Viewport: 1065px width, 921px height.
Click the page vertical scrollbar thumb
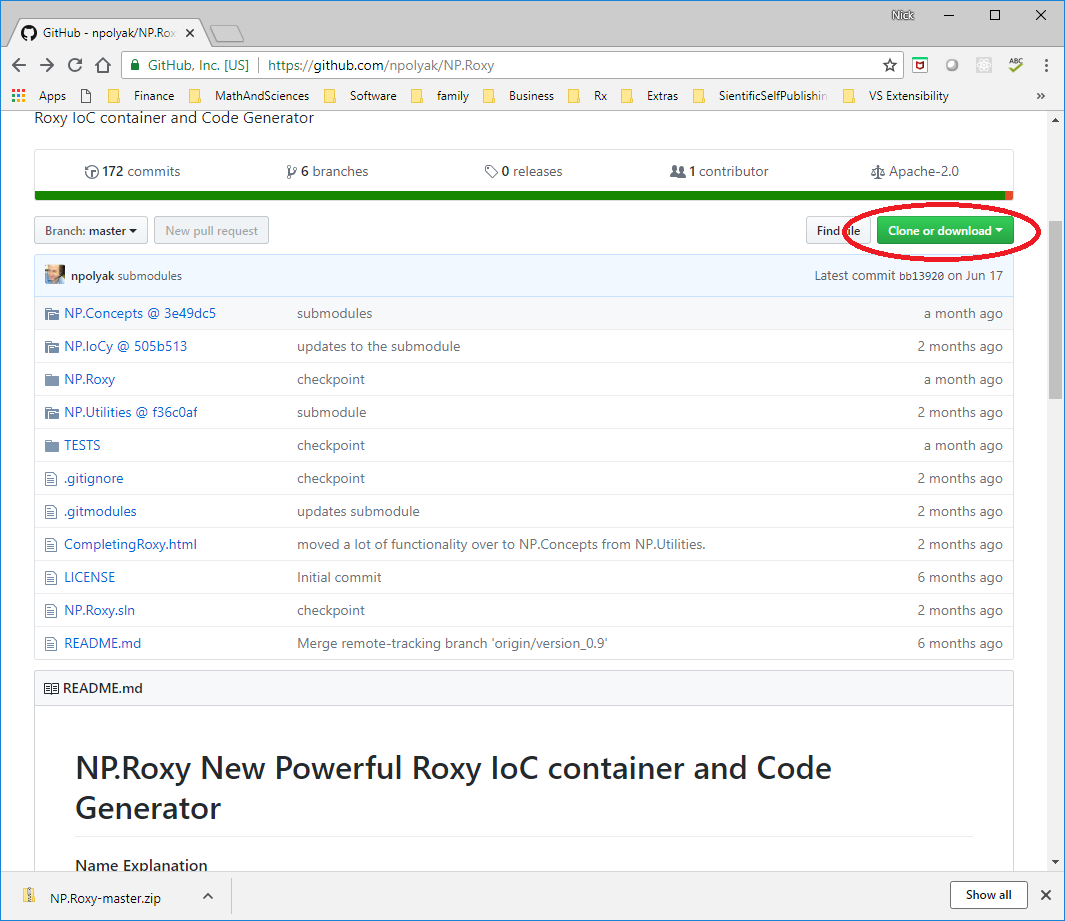[x=1055, y=310]
